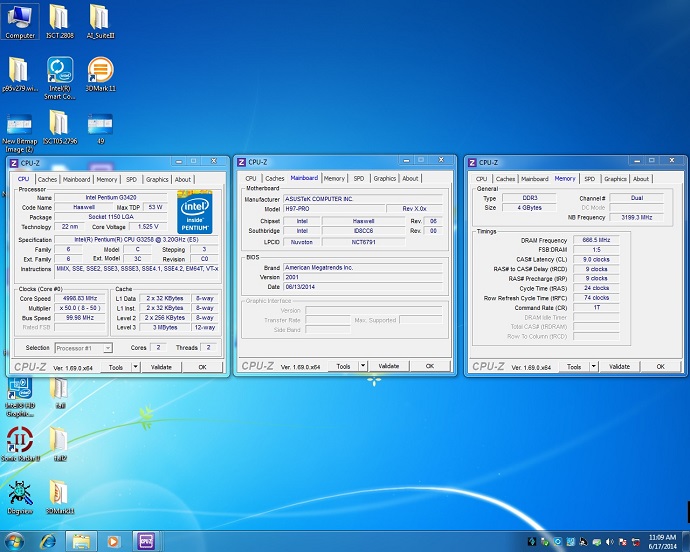690x552 pixels.
Task: Click the NB Frequency 3199.3 MHz value
Action: click(x=637, y=217)
